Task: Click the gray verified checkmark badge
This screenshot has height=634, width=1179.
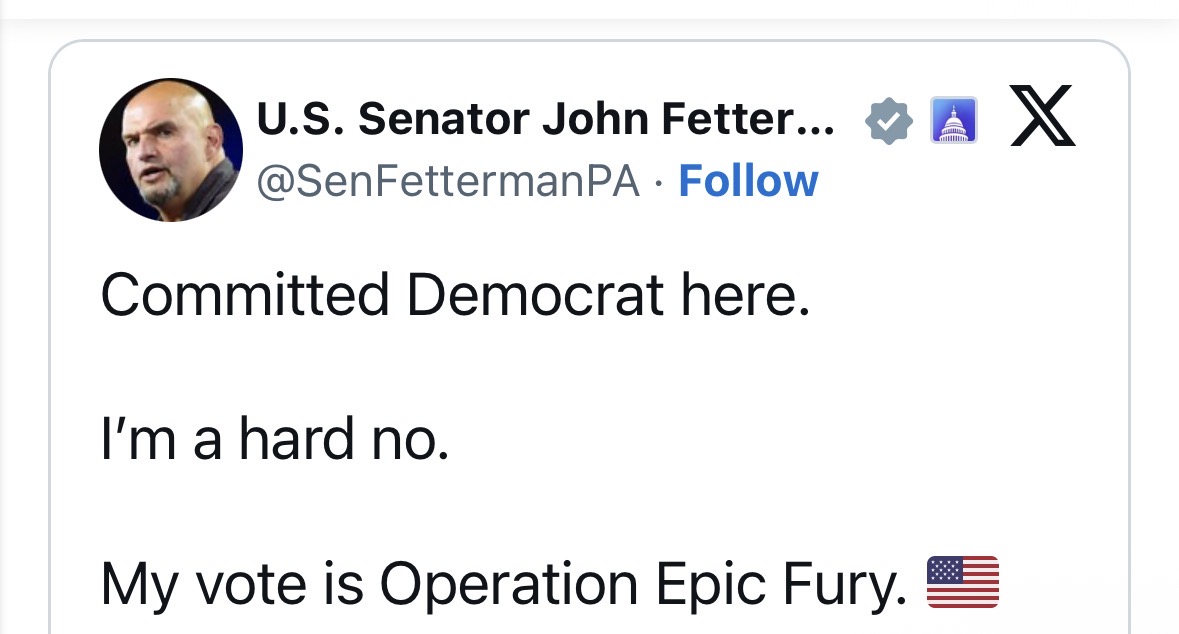Action: click(x=889, y=120)
